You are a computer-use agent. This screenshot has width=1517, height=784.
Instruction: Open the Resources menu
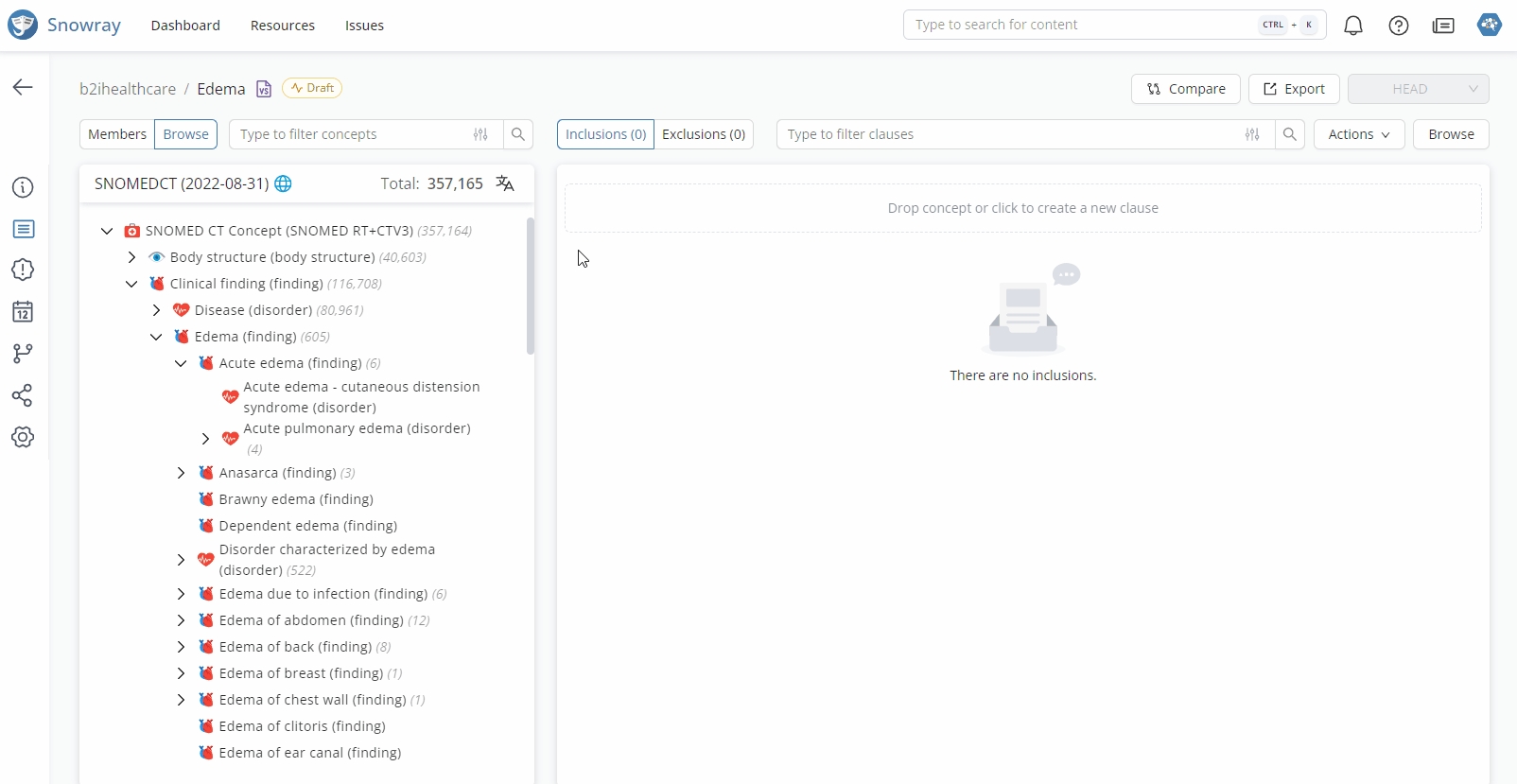[282, 26]
